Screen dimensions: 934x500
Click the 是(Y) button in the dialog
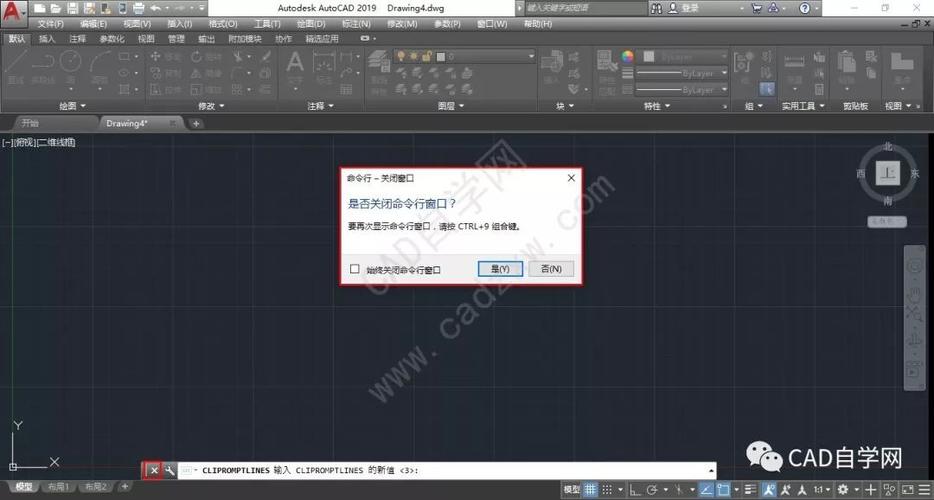tap(500, 269)
